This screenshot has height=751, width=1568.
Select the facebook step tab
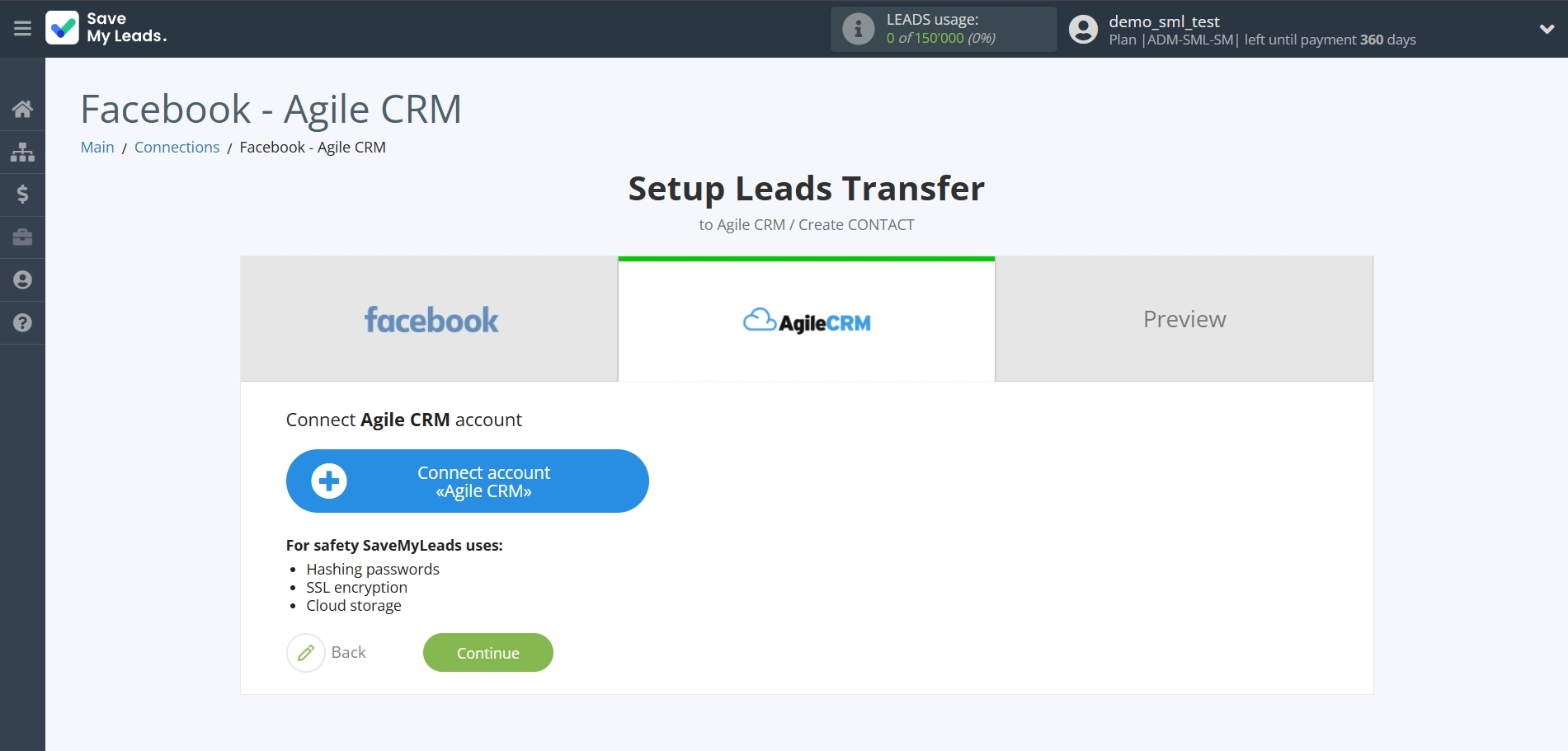tap(430, 320)
